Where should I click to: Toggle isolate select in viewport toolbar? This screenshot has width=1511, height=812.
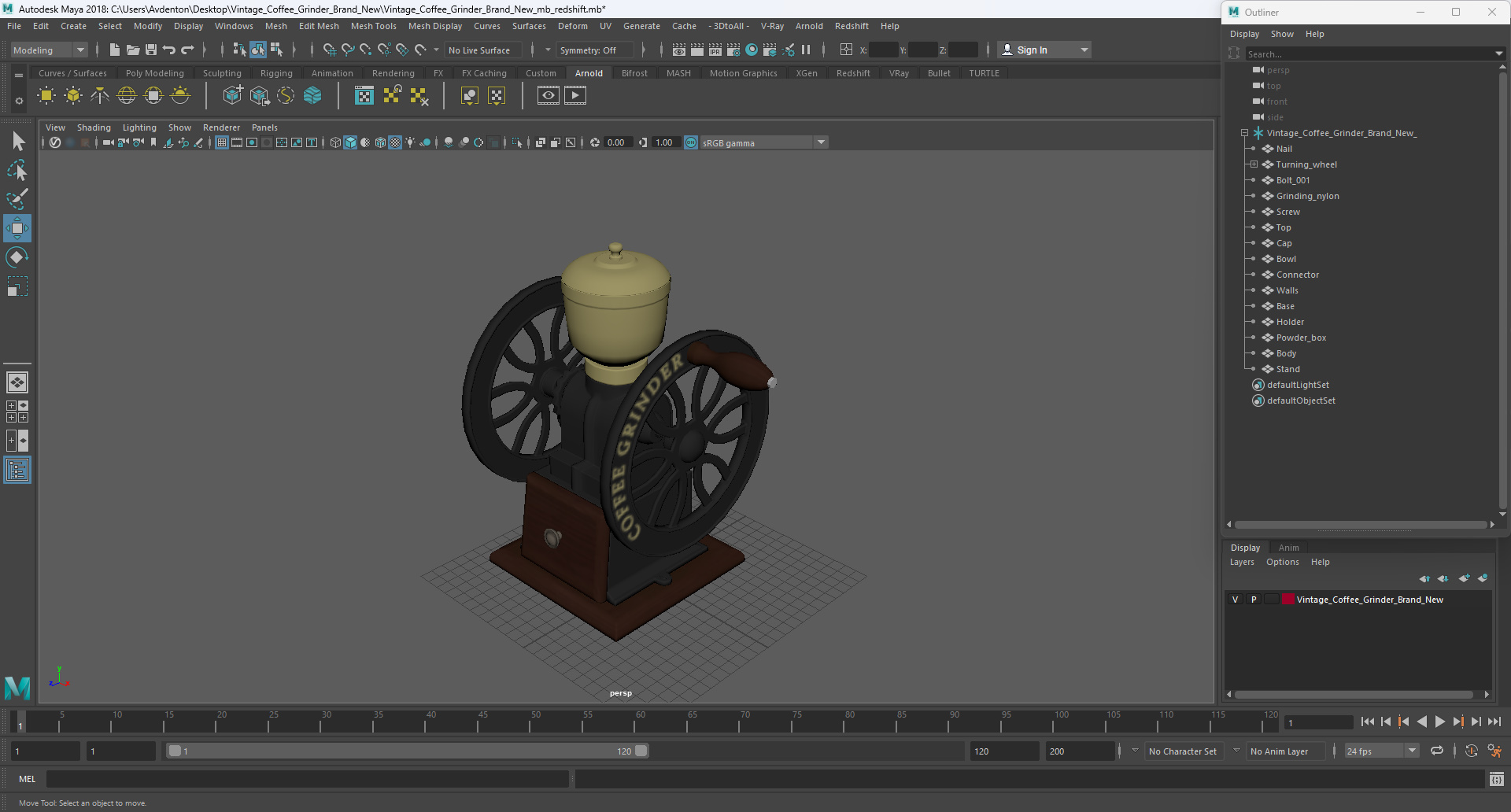(x=516, y=142)
